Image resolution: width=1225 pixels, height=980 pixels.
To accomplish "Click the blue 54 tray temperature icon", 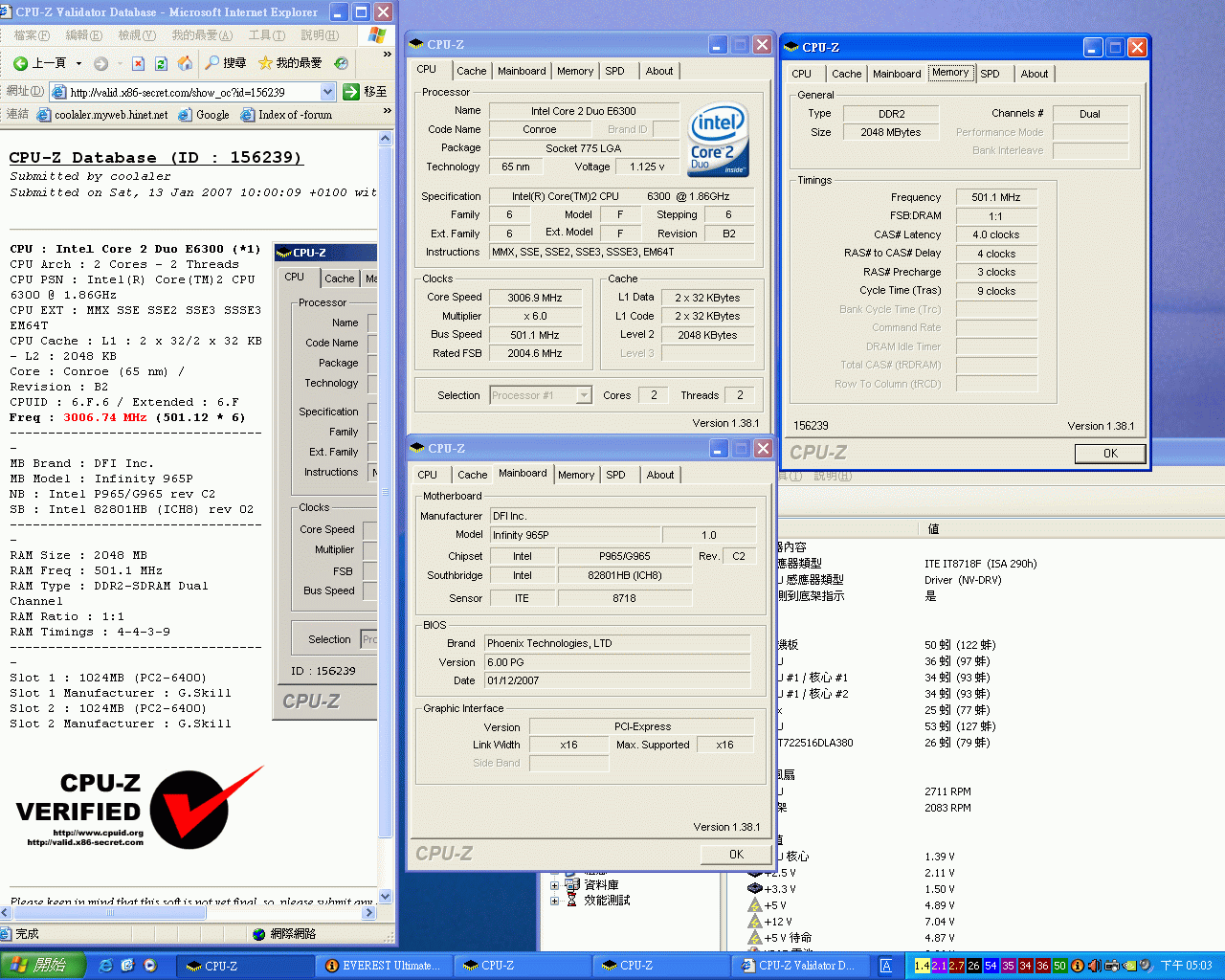I will pyautogui.click(x=991, y=966).
